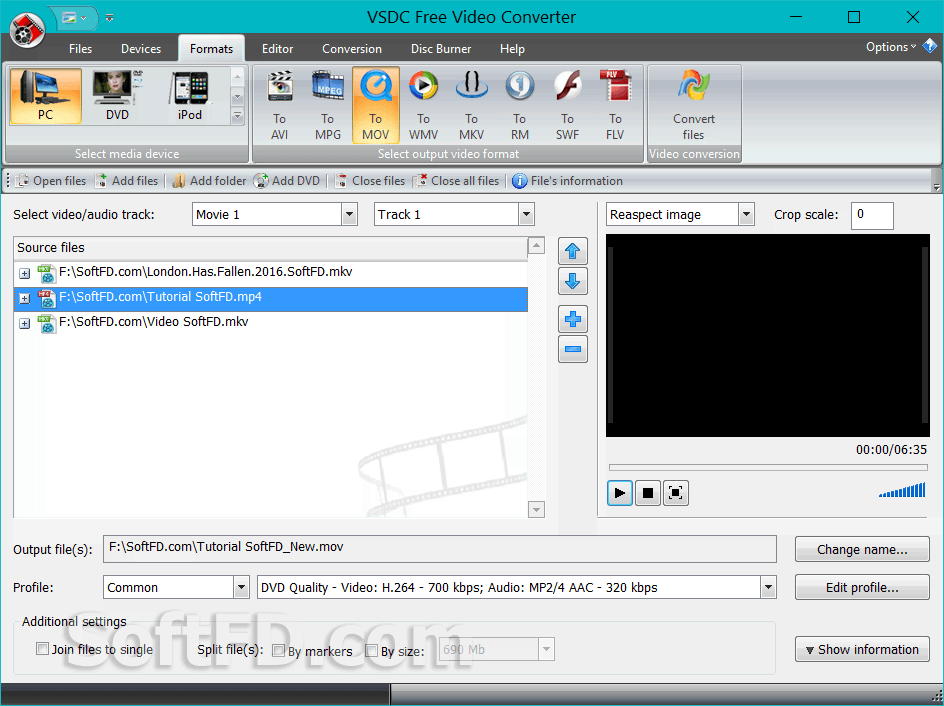
Task: Stop the video preview
Action: 648,494
